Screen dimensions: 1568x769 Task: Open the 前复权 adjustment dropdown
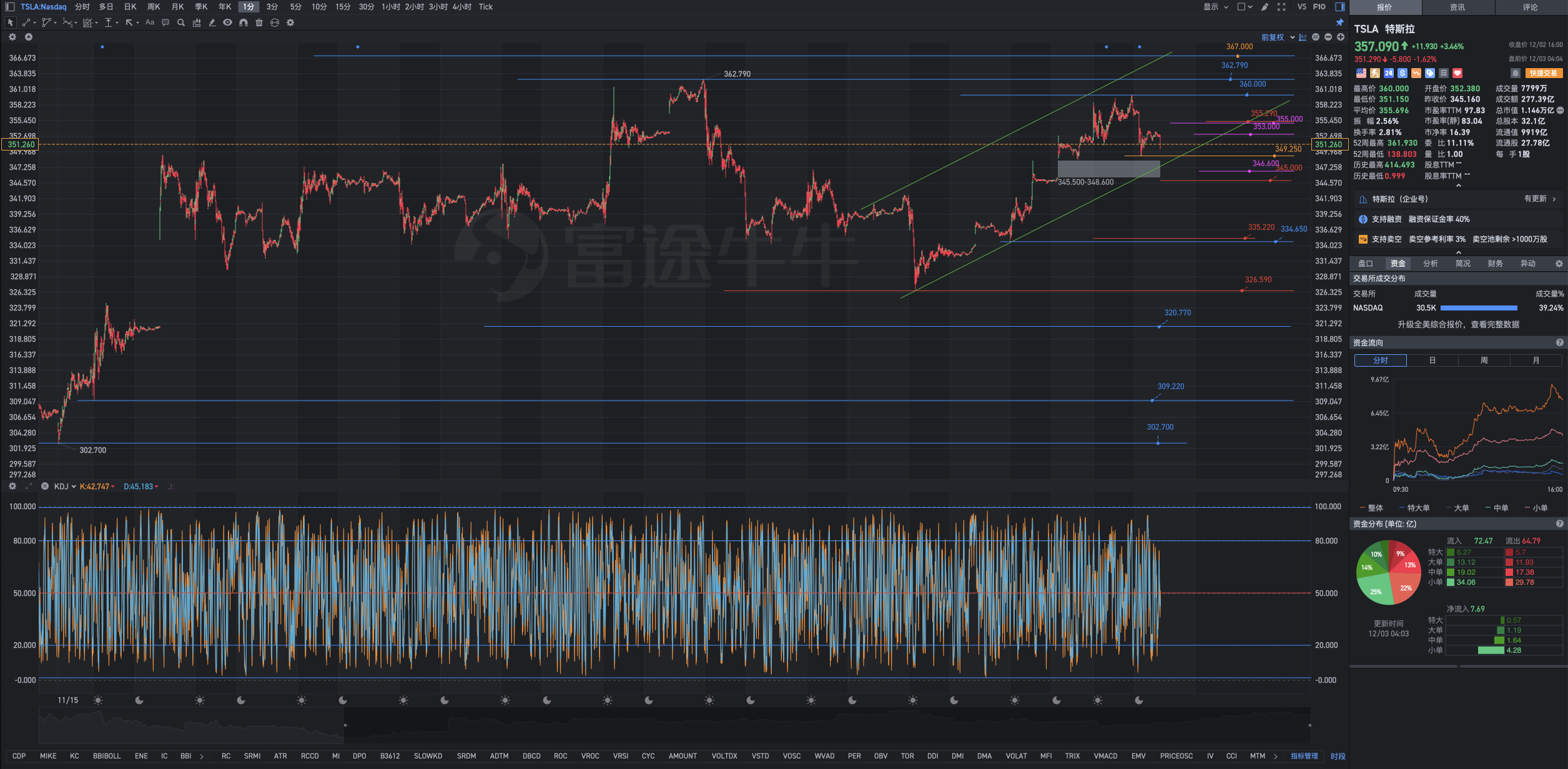click(x=1278, y=37)
